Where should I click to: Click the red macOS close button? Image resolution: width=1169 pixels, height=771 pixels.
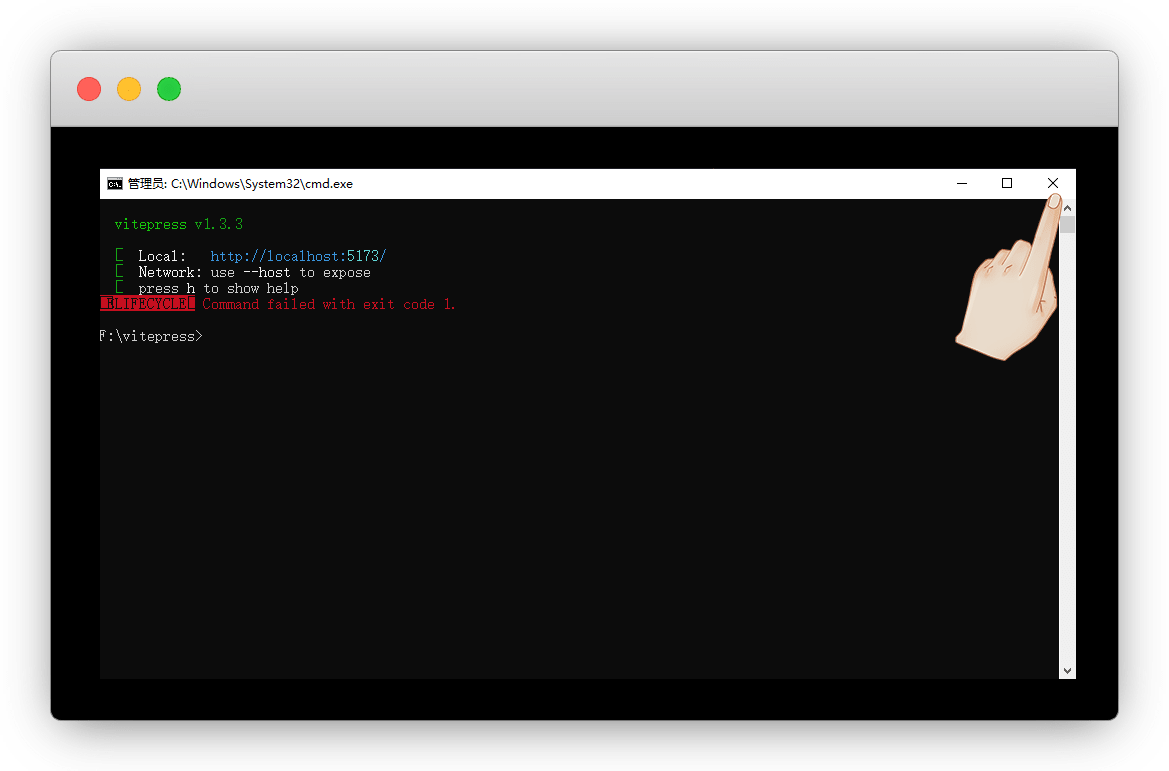pyautogui.click(x=89, y=89)
